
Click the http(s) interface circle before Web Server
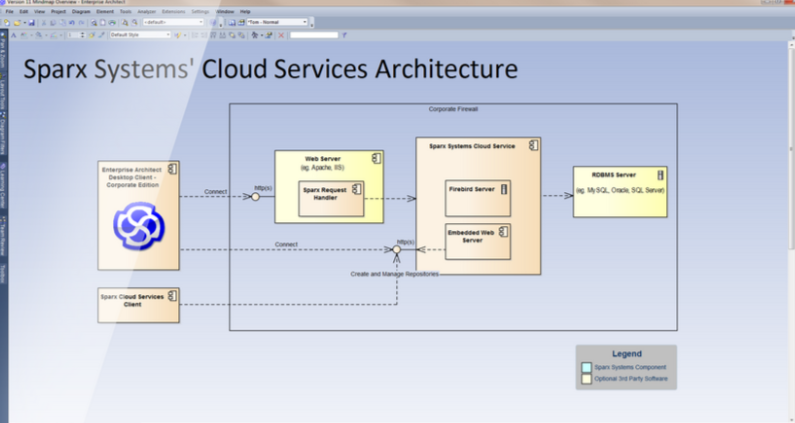[256, 196]
